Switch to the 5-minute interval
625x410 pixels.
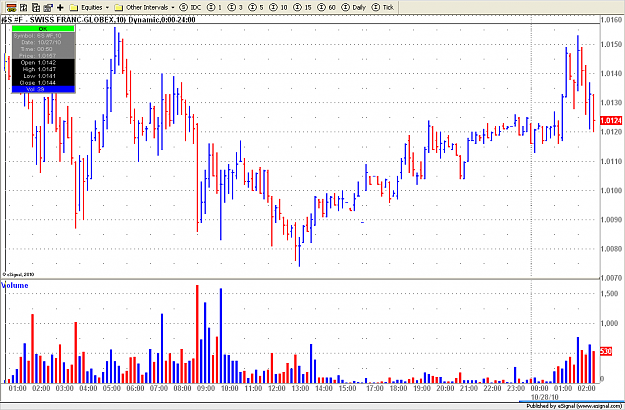(x=256, y=7)
